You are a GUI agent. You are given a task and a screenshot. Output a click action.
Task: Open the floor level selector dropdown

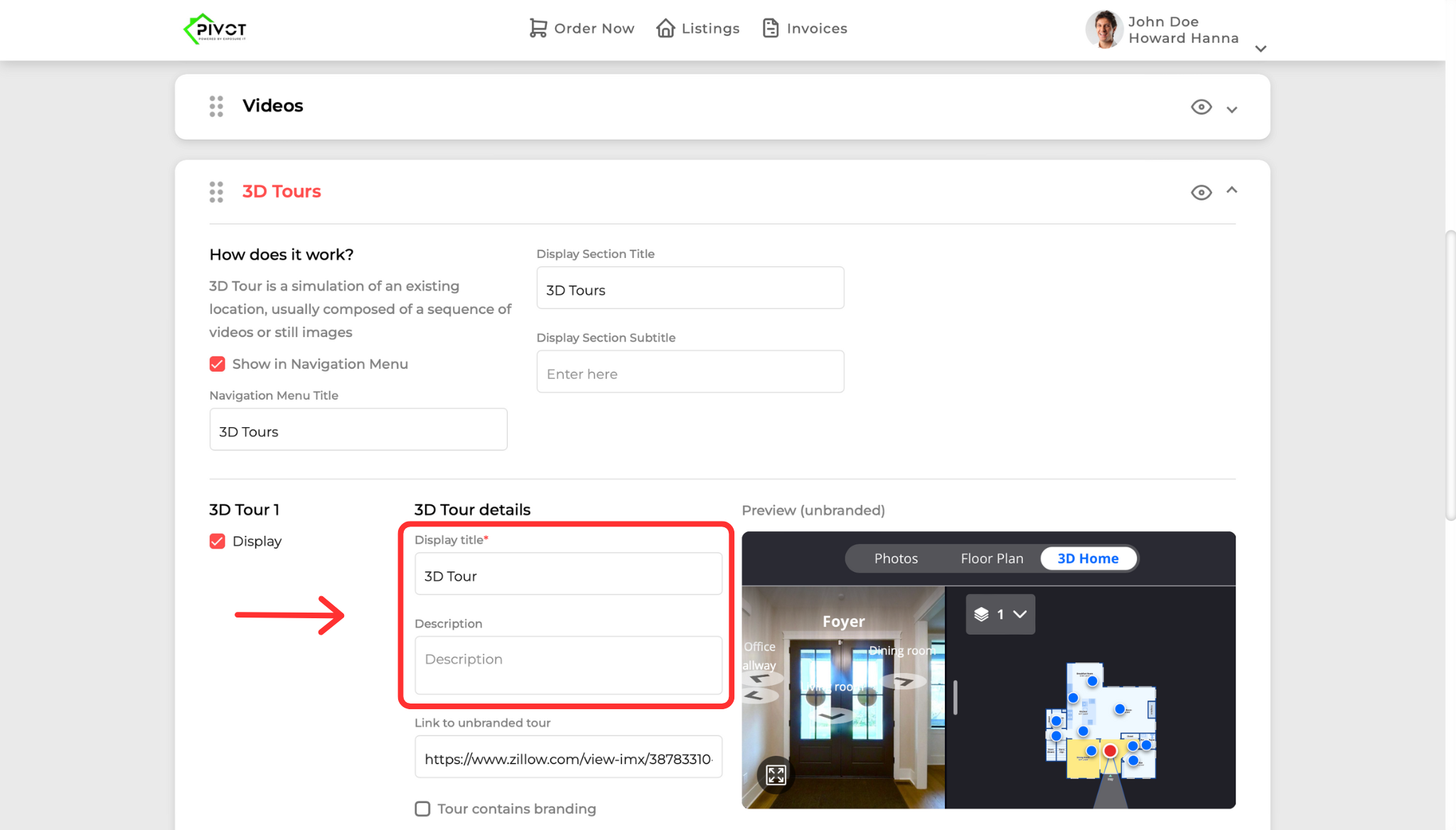1000,614
